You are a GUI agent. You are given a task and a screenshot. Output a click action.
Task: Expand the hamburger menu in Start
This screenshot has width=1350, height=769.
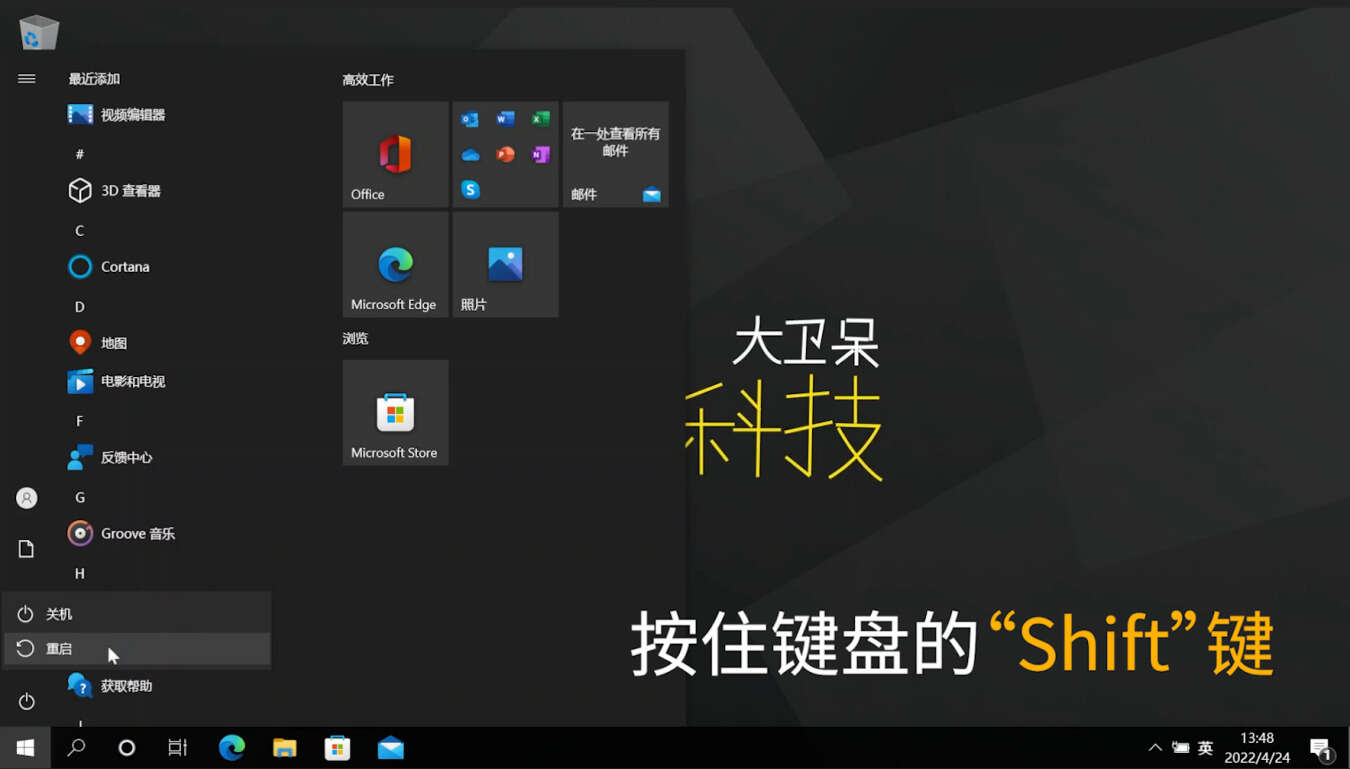(27, 79)
